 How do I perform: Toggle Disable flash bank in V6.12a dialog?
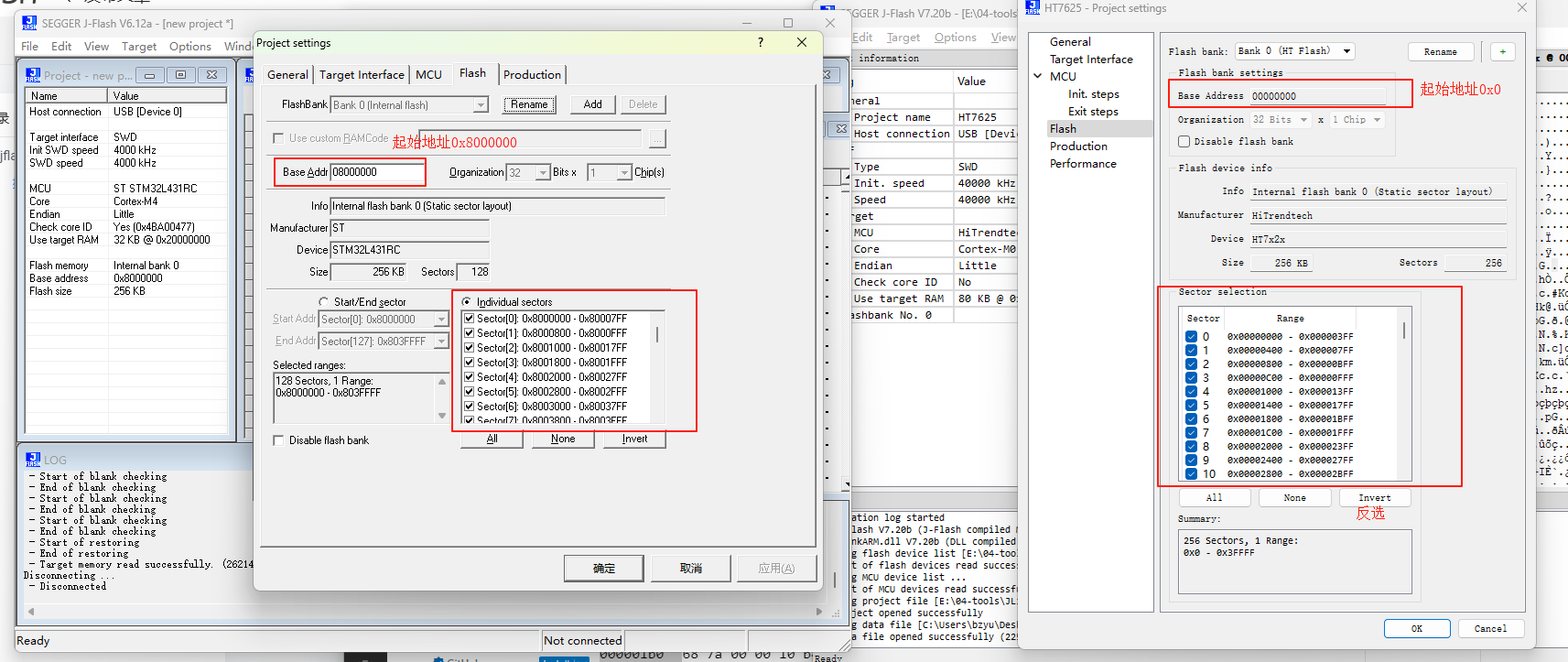278,440
